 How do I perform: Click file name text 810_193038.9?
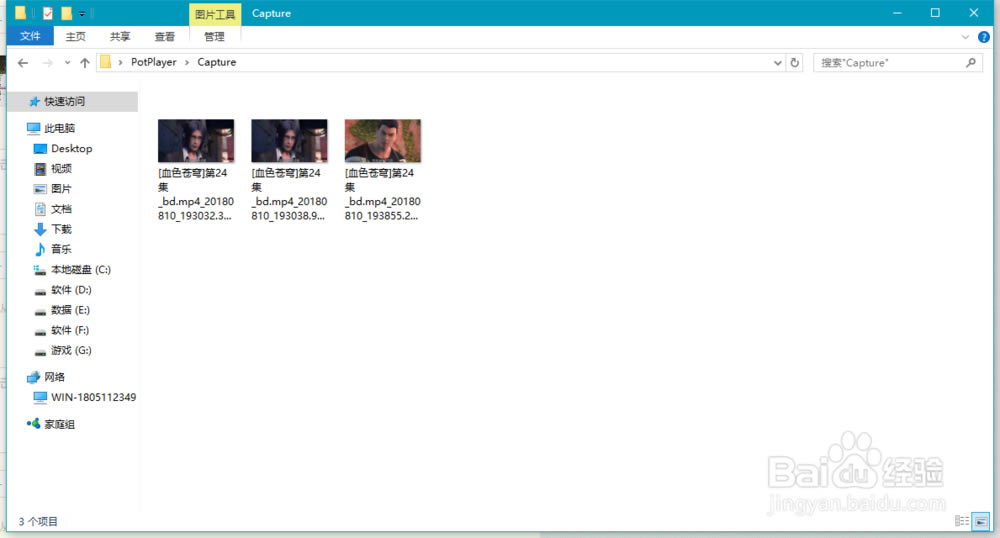pyautogui.click(x=288, y=216)
